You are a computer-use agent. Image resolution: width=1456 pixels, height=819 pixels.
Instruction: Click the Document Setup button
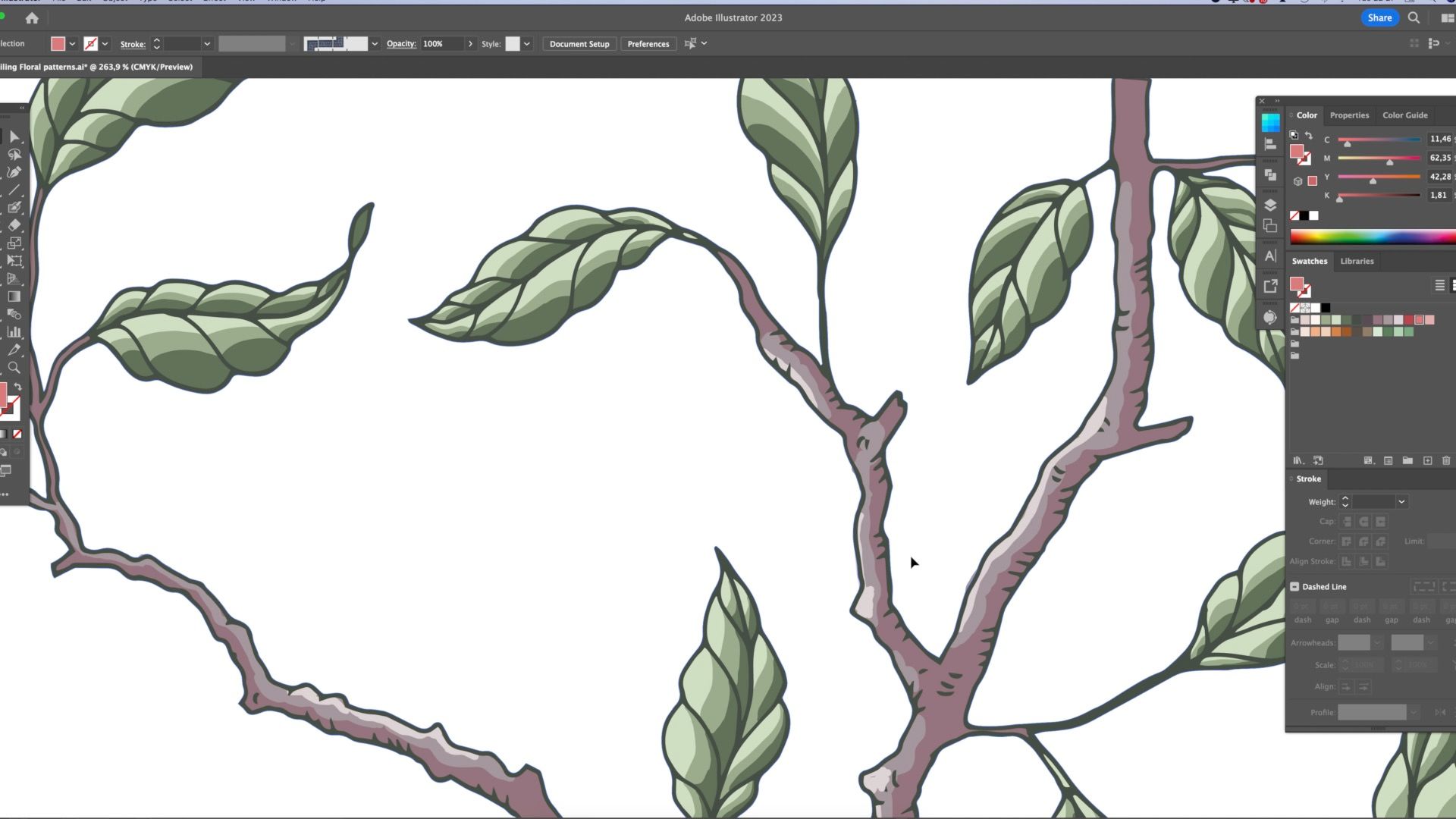(579, 44)
